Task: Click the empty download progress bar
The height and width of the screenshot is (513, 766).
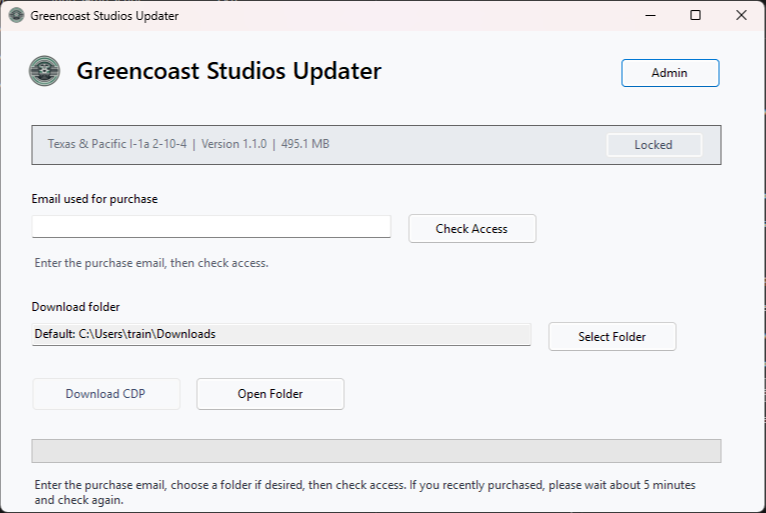Action: [376, 450]
